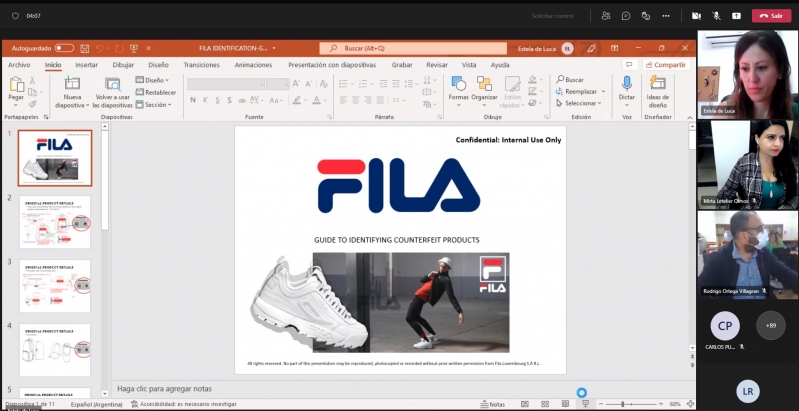Click the font color A button
The image size is (799, 411).
tap(316, 100)
